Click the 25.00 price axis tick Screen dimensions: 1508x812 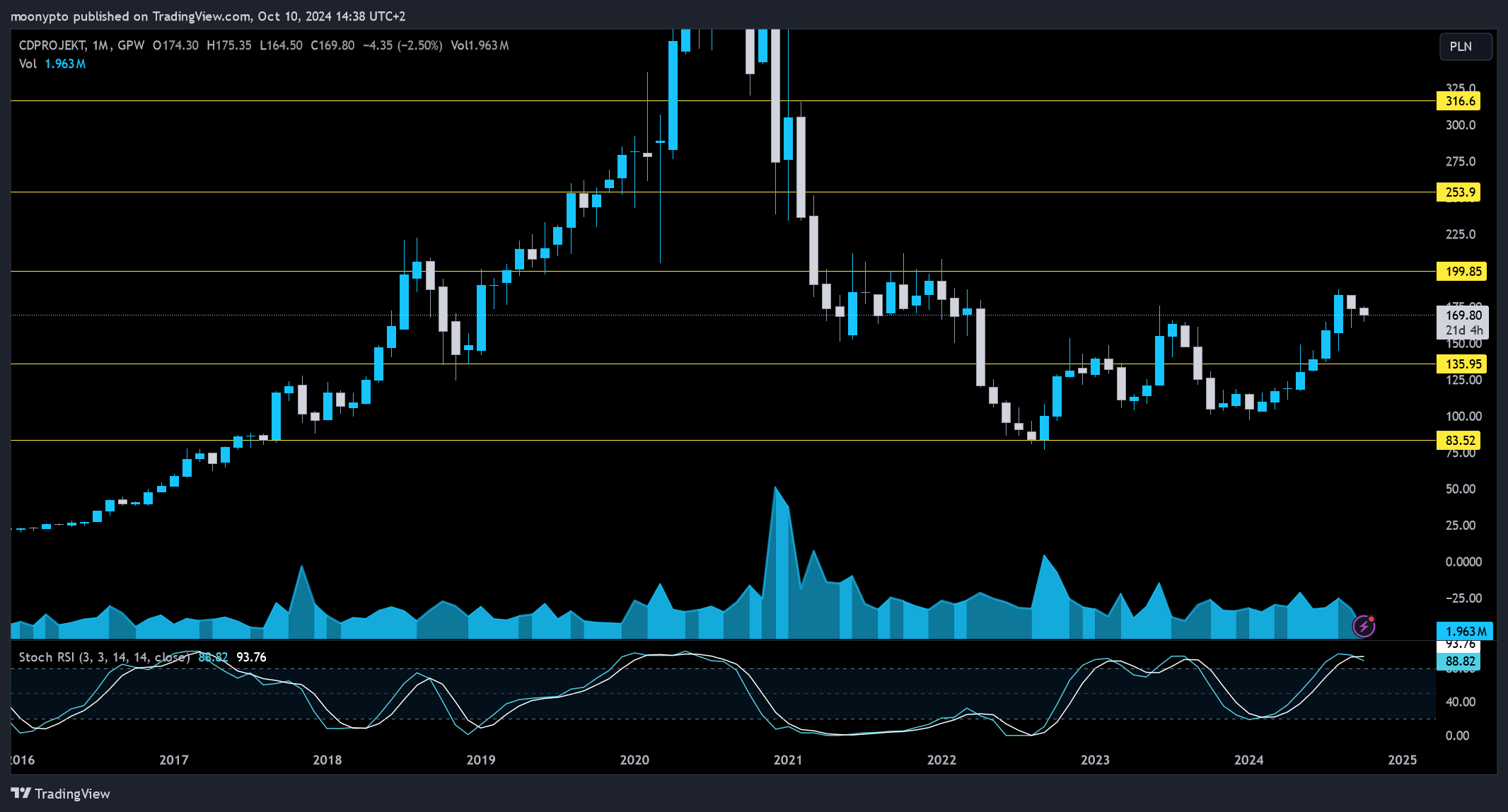[1461, 526]
